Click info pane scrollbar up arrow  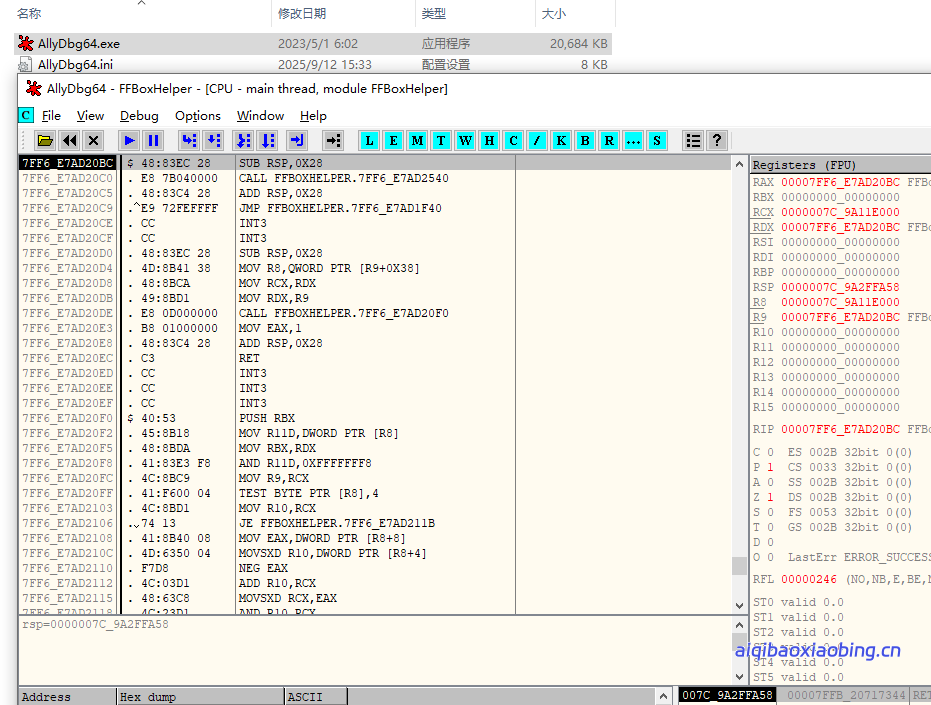[x=739, y=625]
